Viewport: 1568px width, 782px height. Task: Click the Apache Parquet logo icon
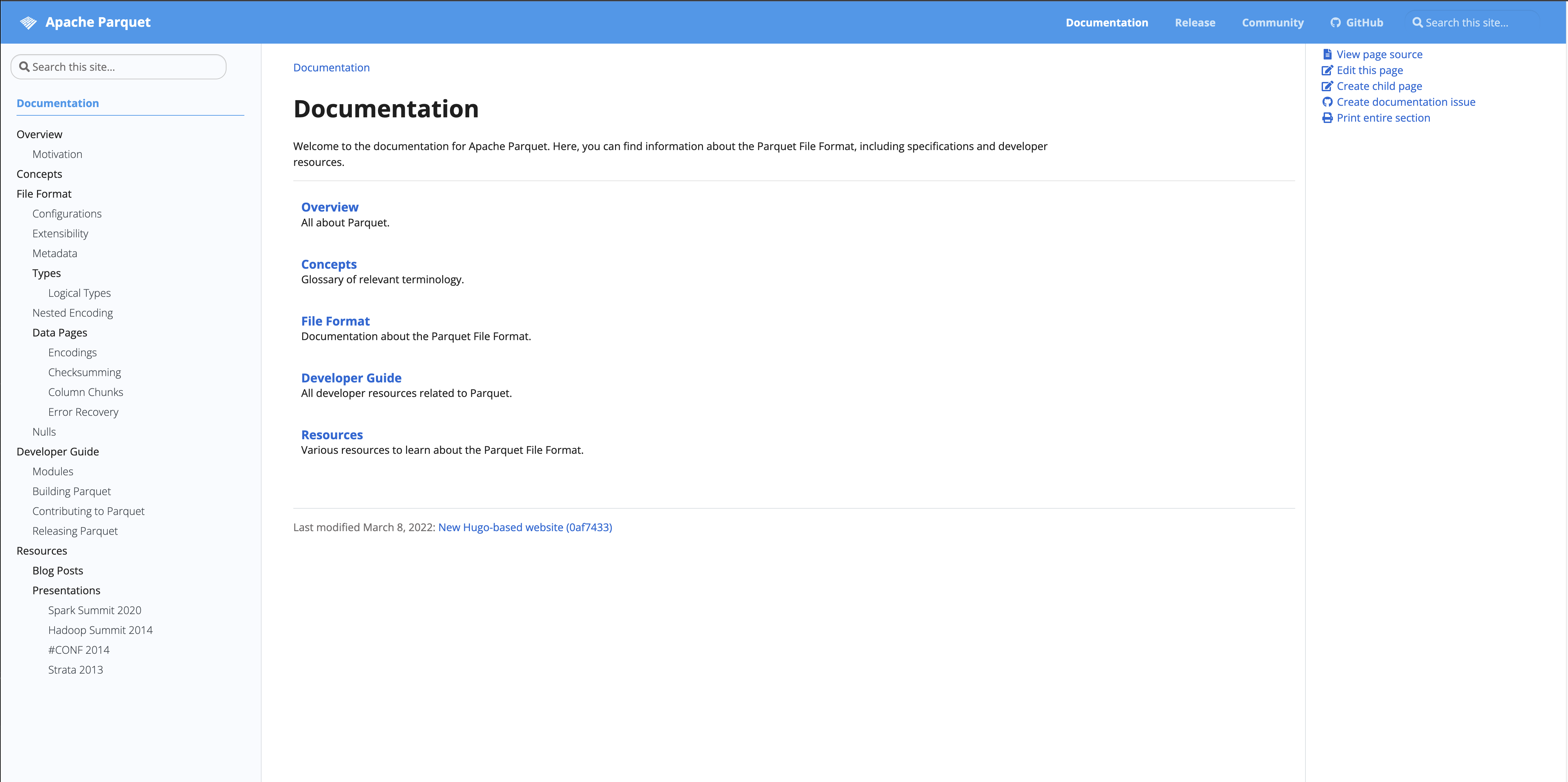point(28,22)
